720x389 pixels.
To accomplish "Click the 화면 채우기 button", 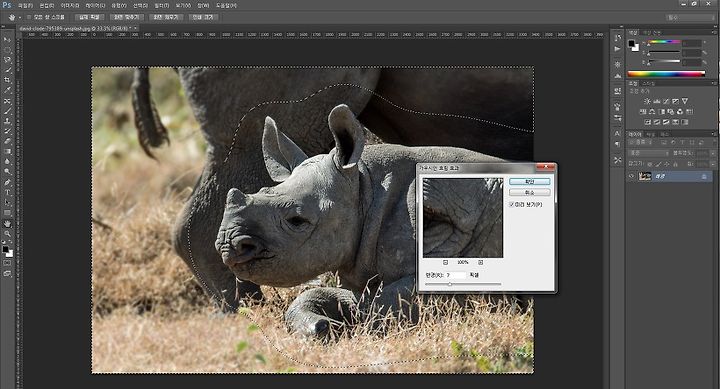I will pos(166,17).
